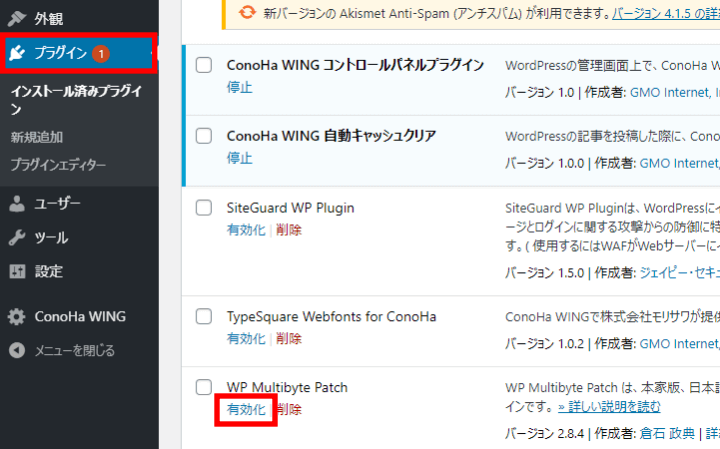Click the SiteGuard WP Plugin title
720x449 pixels.
291,208
